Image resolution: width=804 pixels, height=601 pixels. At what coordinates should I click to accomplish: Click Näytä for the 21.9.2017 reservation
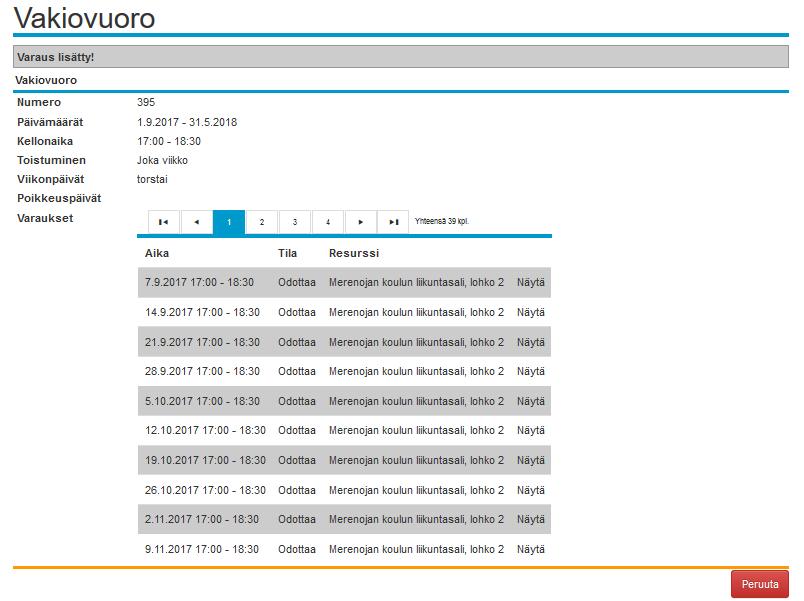531,342
